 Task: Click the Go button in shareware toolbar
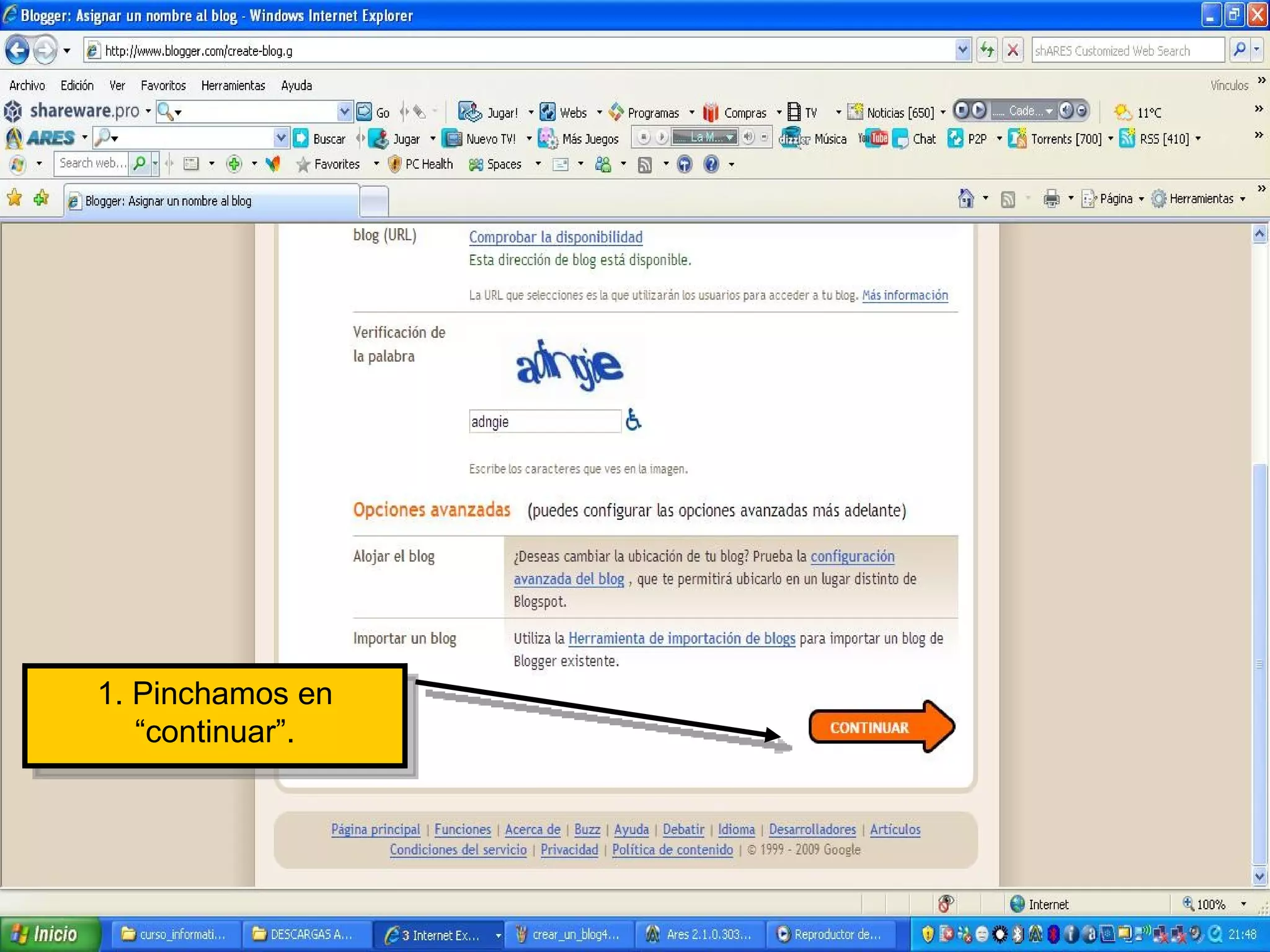[373, 112]
